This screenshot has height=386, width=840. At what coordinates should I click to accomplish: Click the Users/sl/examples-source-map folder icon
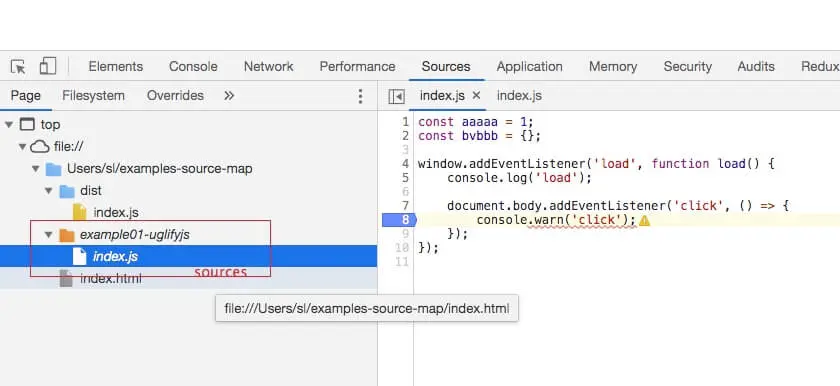(x=53, y=169)
